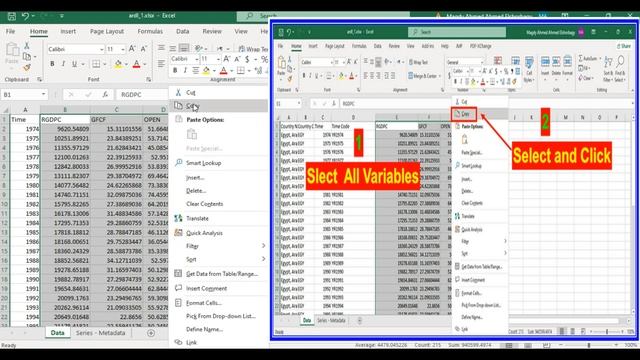This screenshot has height=360, width=640.
Task: Click the Cancel X icon beside the formula bar
Action: 71,95
